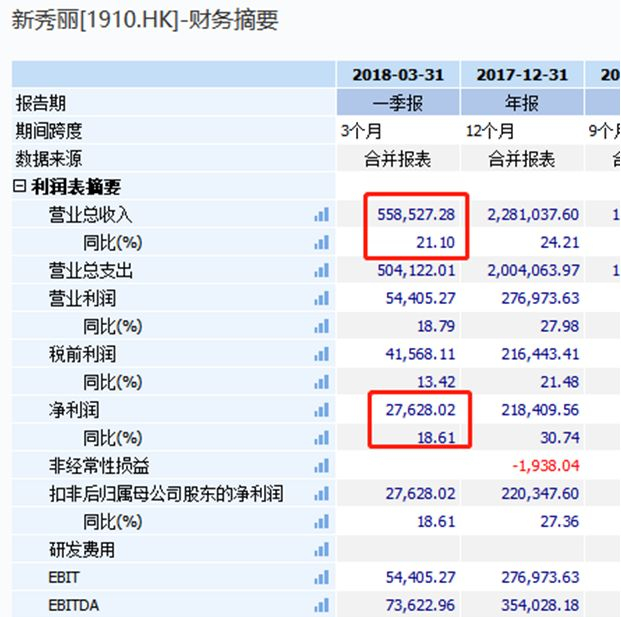Viewport: 621px width, 617px height.
Task: Click revenue value 2,281,037.60
Action: (x=533, y=215)
